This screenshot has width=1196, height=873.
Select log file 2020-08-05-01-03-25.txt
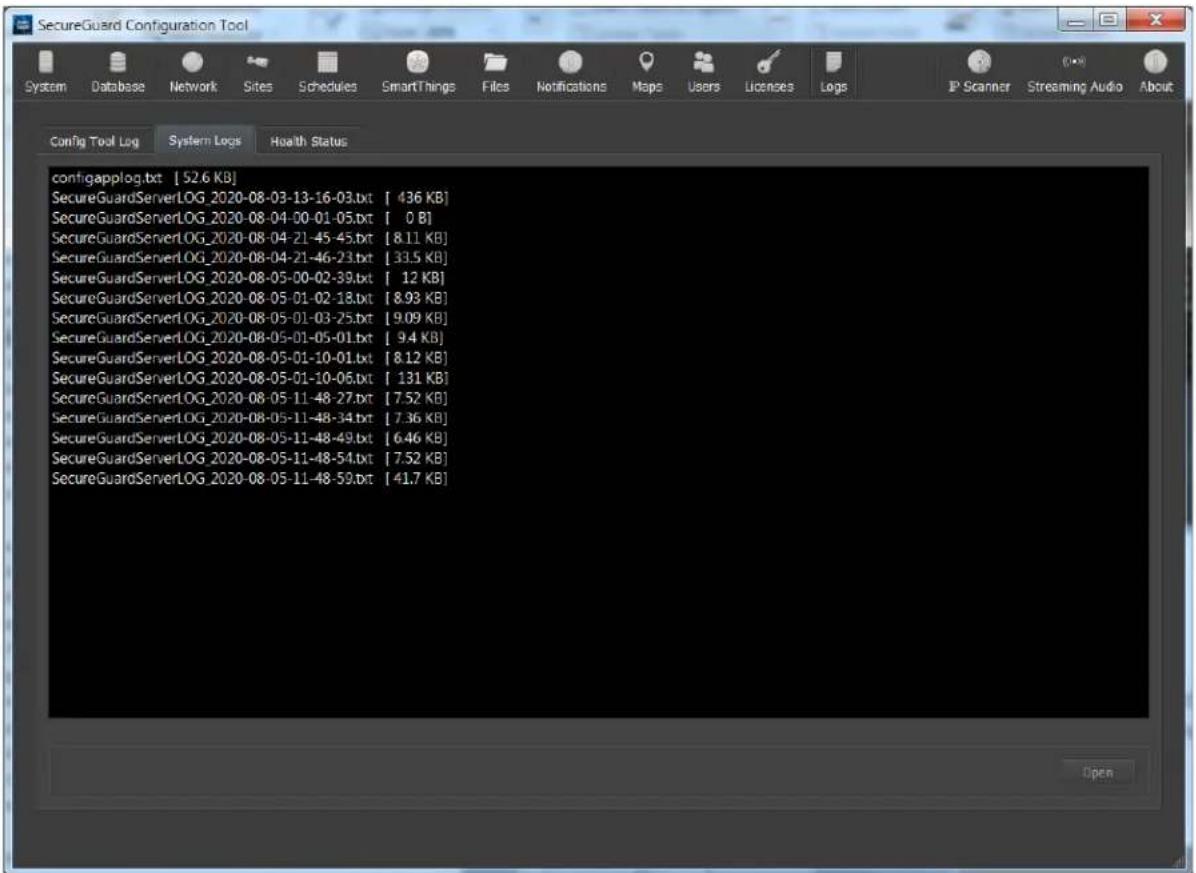(x=249, y=318)
